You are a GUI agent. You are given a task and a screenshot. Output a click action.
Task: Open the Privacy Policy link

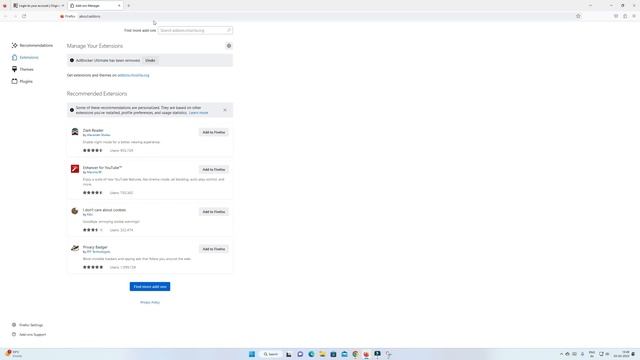(150, 302)
